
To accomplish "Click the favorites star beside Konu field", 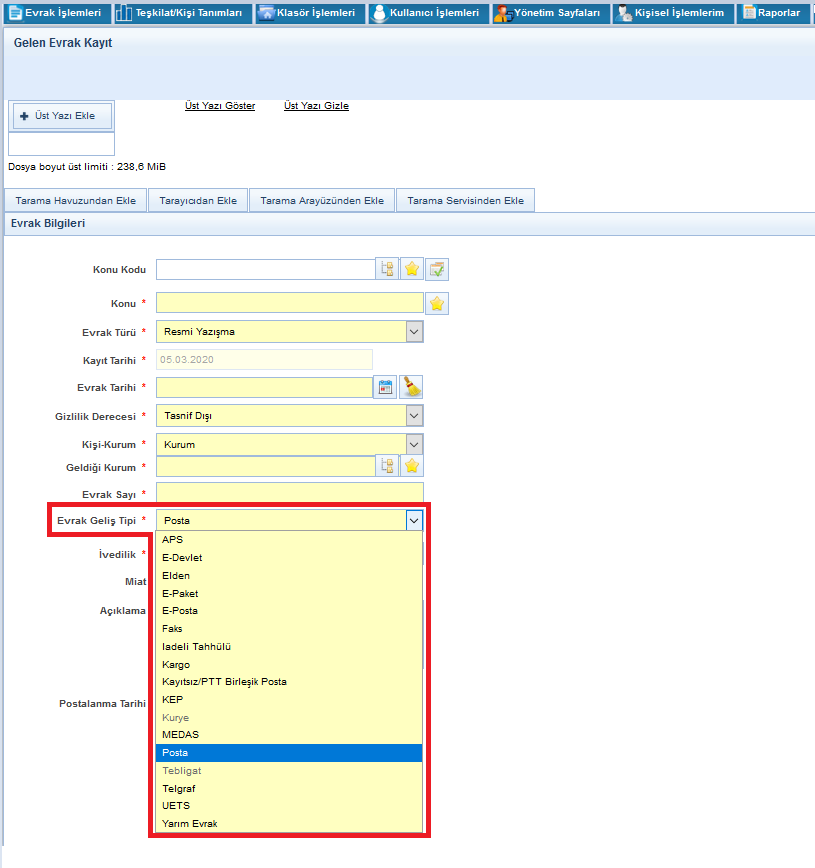I will click(x=437, y=304).
